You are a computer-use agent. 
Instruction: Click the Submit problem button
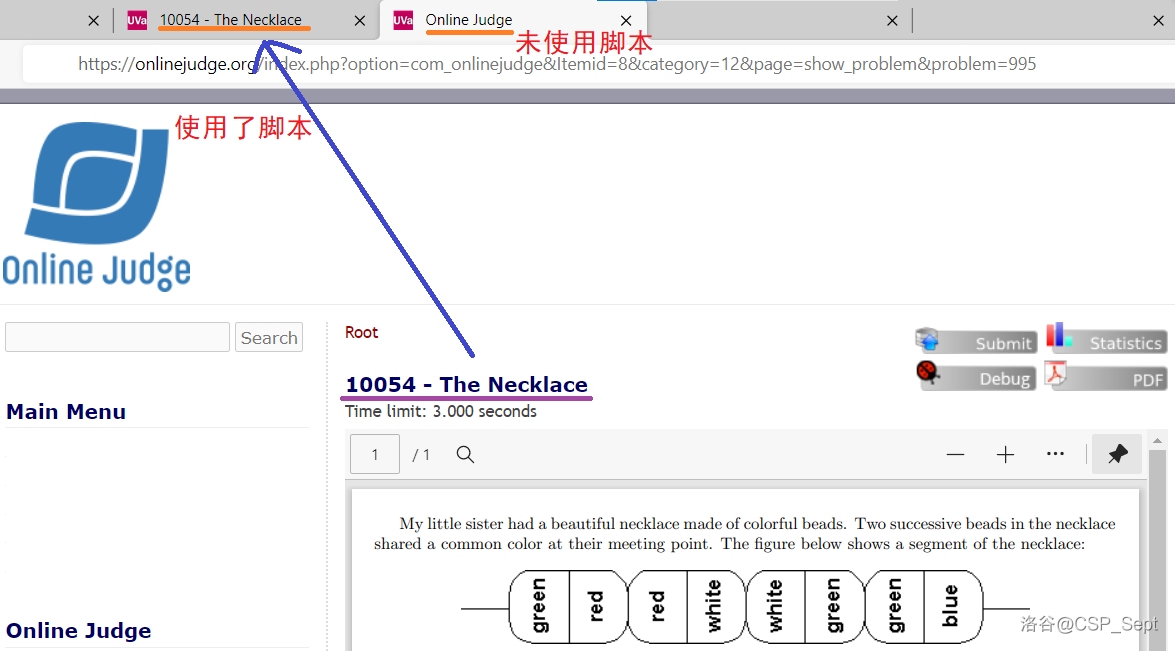pyautogui.click(x=976, y=342)
